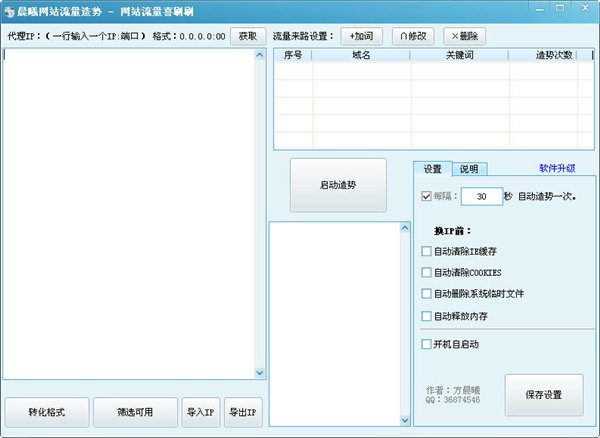Add a keyword with +加词 button

(362, 36)
